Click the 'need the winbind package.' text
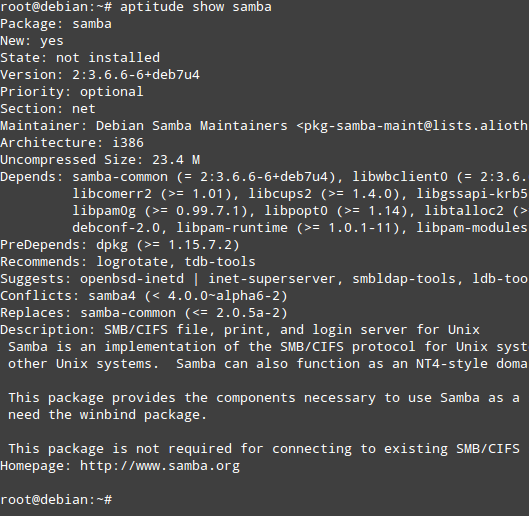 click(x=107, y=415)
